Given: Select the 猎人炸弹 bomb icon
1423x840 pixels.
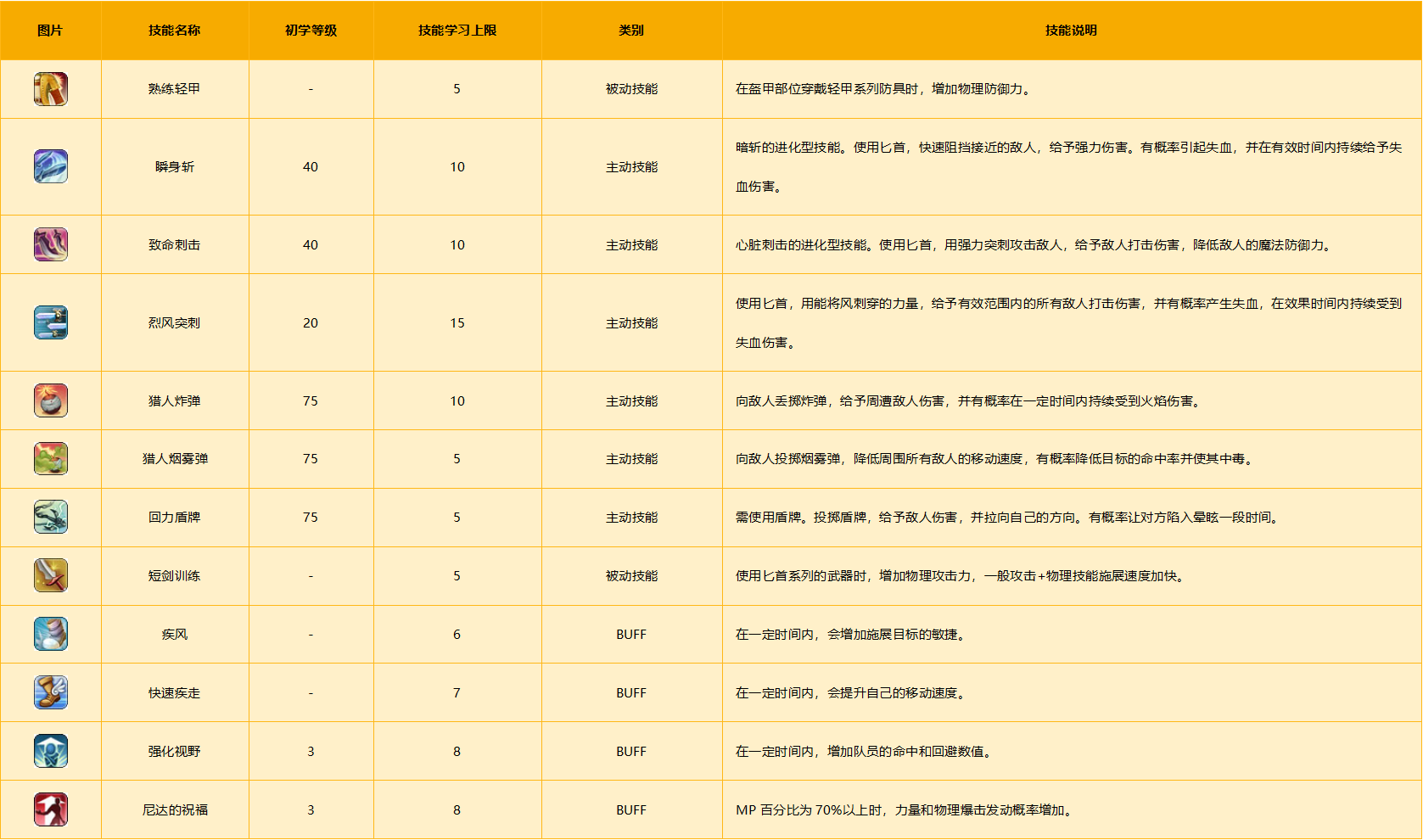Looking at the screenshot, I should [51, 400].
